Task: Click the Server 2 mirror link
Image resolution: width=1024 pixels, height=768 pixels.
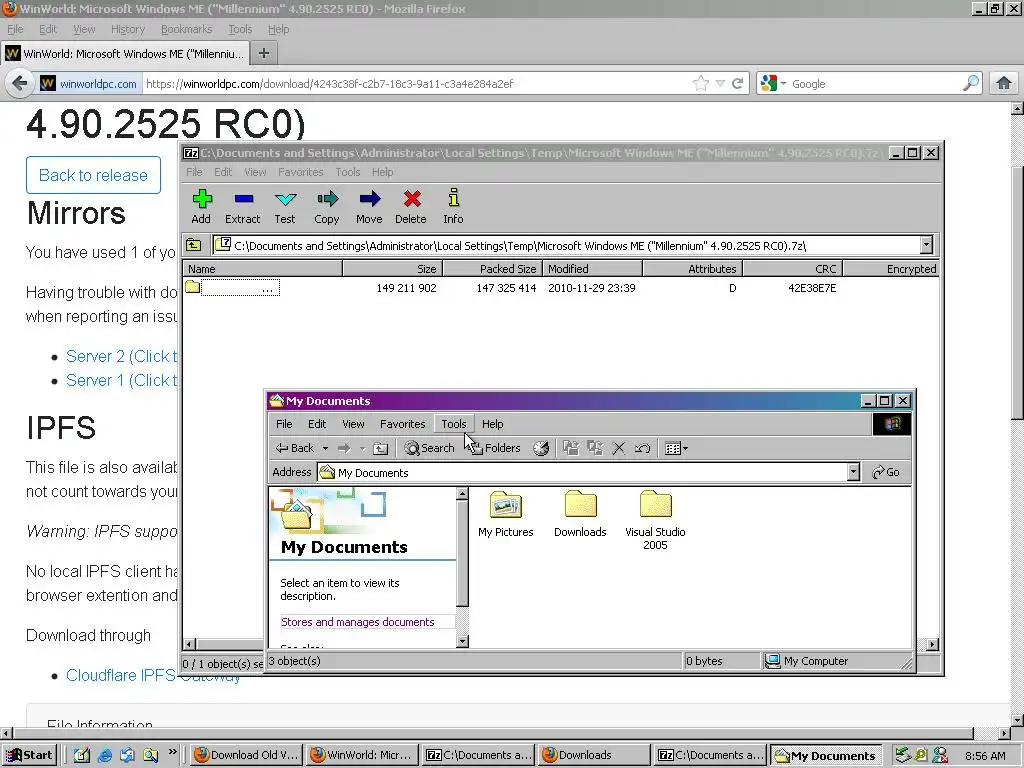Action: coord(121,357)
